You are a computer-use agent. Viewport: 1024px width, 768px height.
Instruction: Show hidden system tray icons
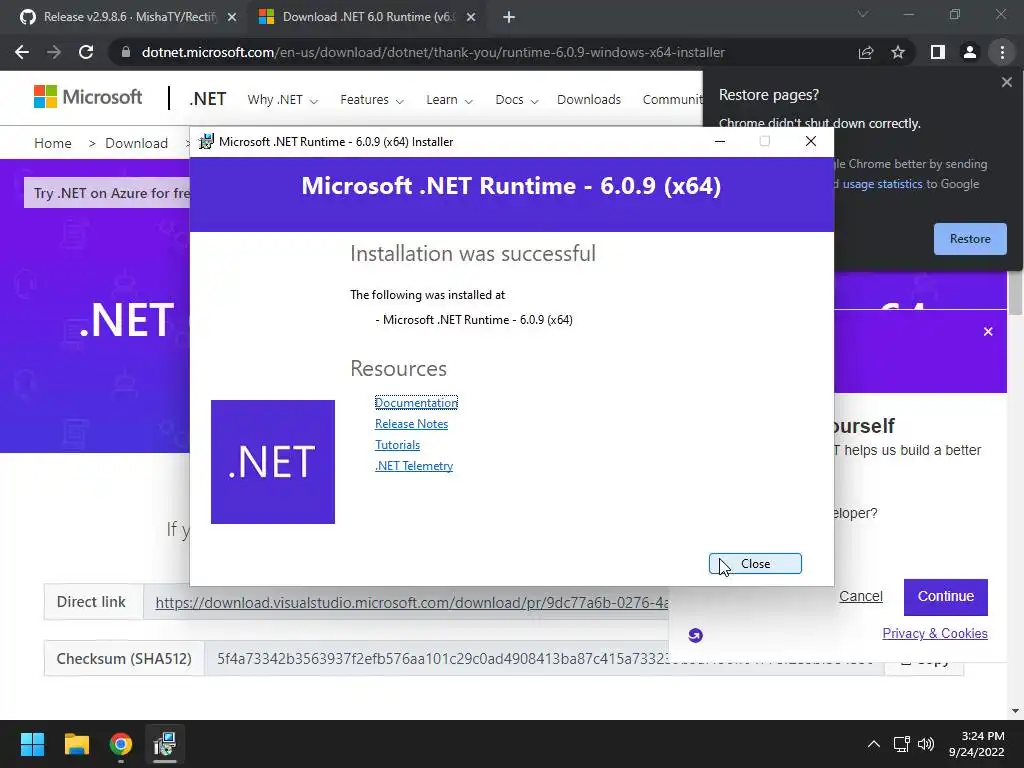point(873,744)
